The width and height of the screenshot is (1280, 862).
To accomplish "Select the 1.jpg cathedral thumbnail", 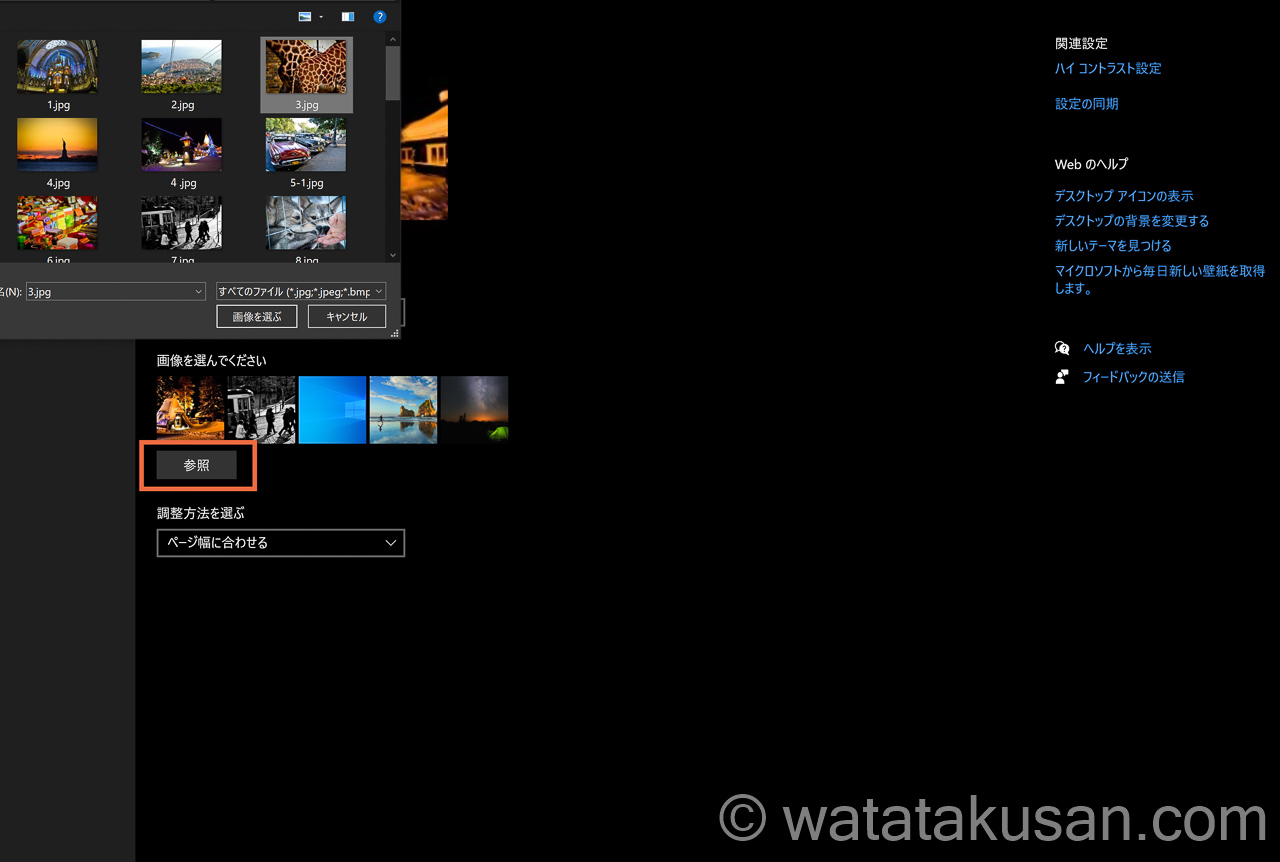I will coord(57,67).
